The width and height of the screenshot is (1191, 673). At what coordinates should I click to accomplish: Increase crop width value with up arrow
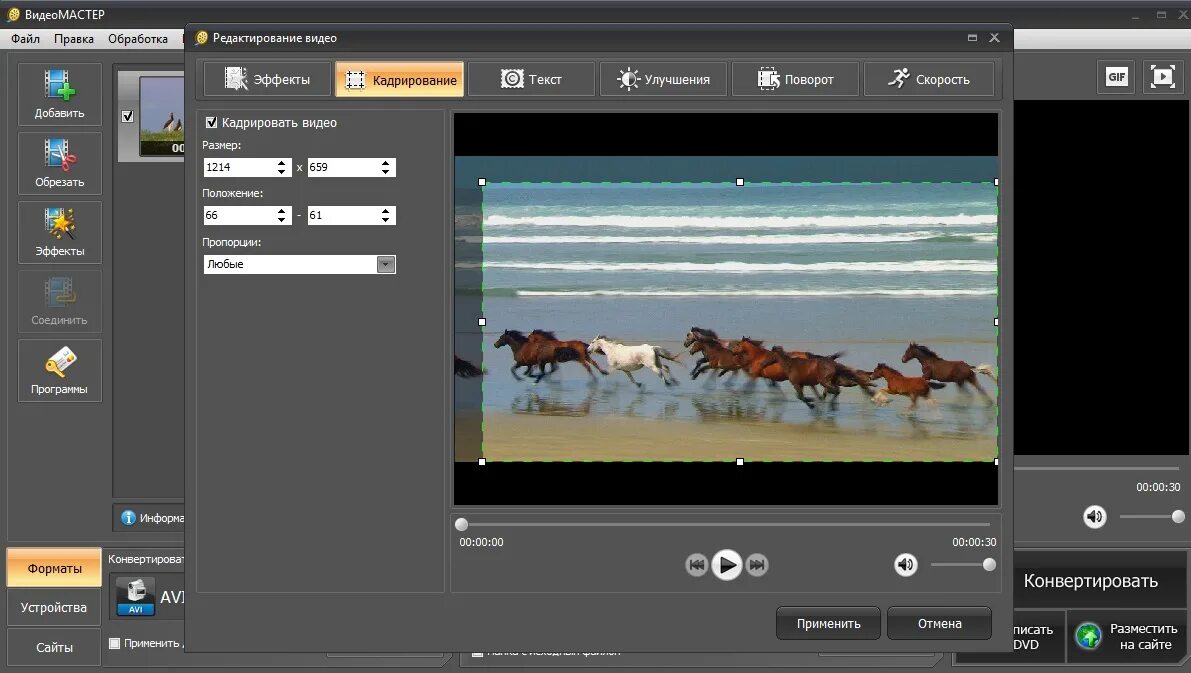(x=282, y=163)
